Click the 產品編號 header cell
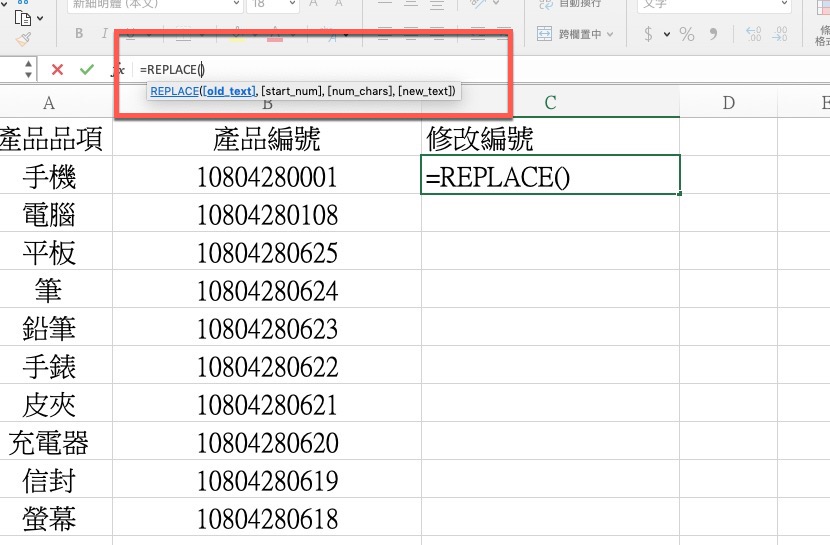Screen dimensions: 830x545 point(267,139)
